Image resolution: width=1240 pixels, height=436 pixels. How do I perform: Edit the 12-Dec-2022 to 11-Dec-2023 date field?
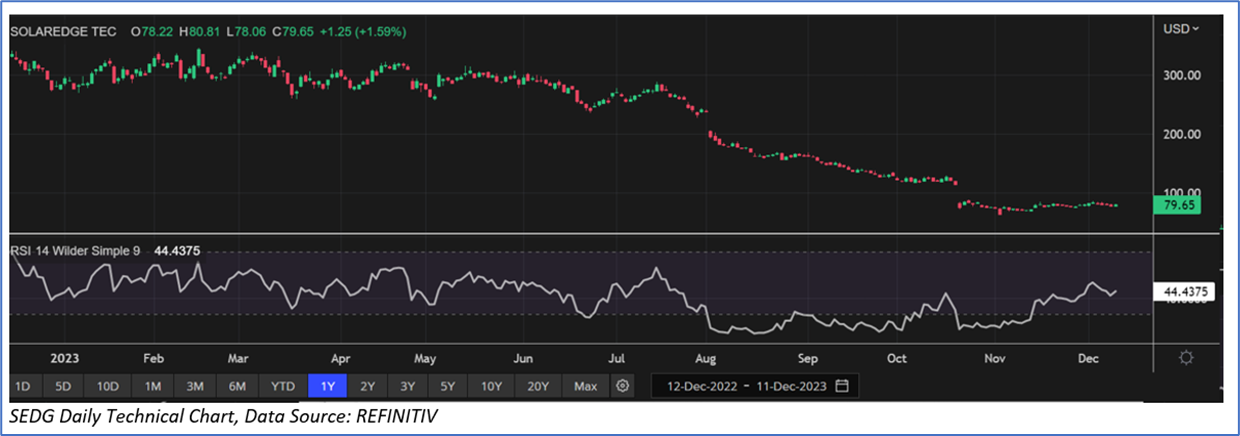743,385
